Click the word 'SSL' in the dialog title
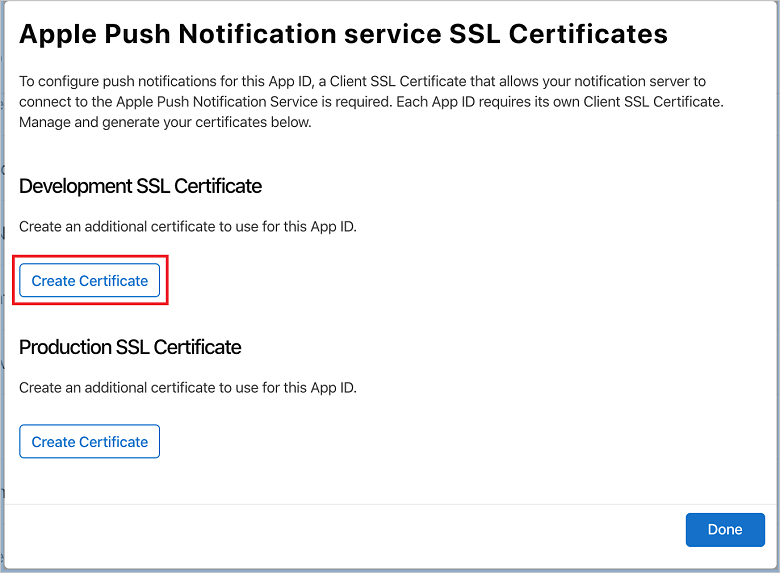Image resolution: width=780 pixels, height=573 pixels. (475, 34)
